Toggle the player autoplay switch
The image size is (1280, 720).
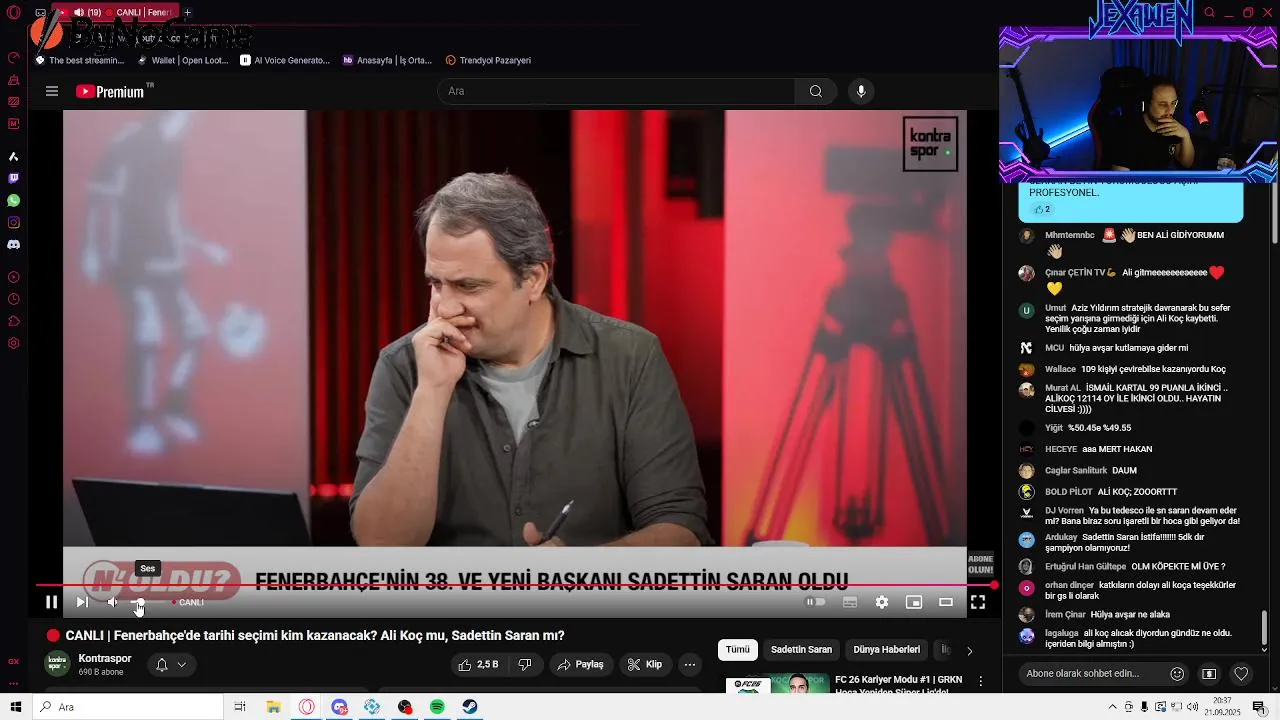click(816, 602)
